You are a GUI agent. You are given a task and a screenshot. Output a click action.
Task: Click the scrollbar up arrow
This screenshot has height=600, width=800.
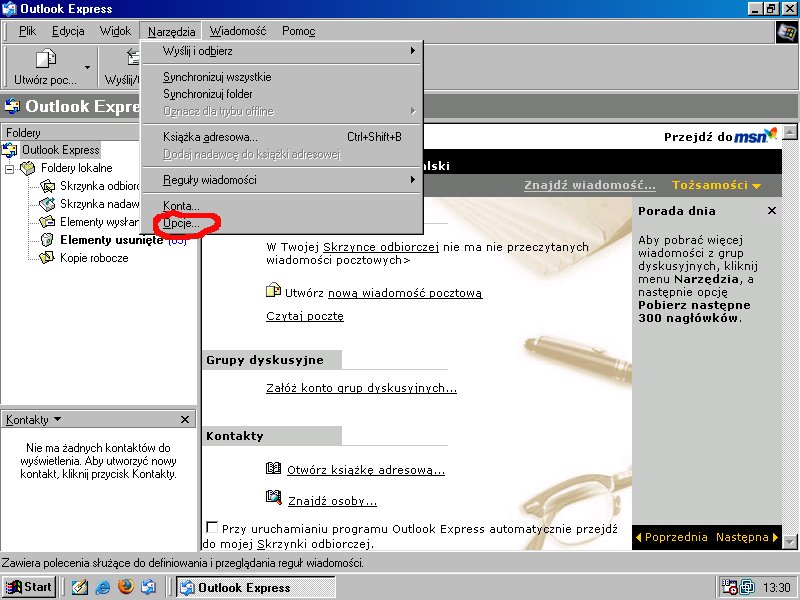pos(790,133)
